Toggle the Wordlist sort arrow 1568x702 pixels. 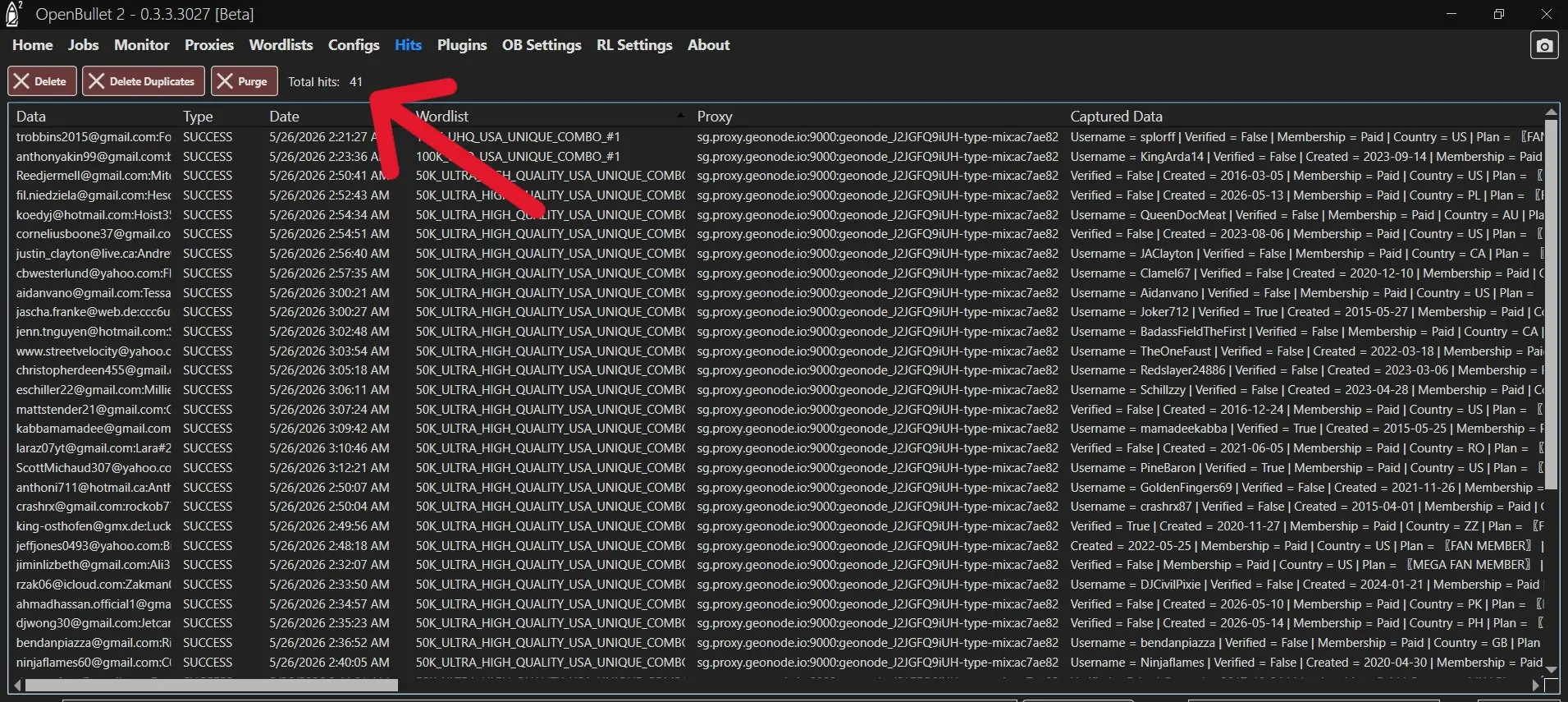pyautogui.click(x=680, y=116)
